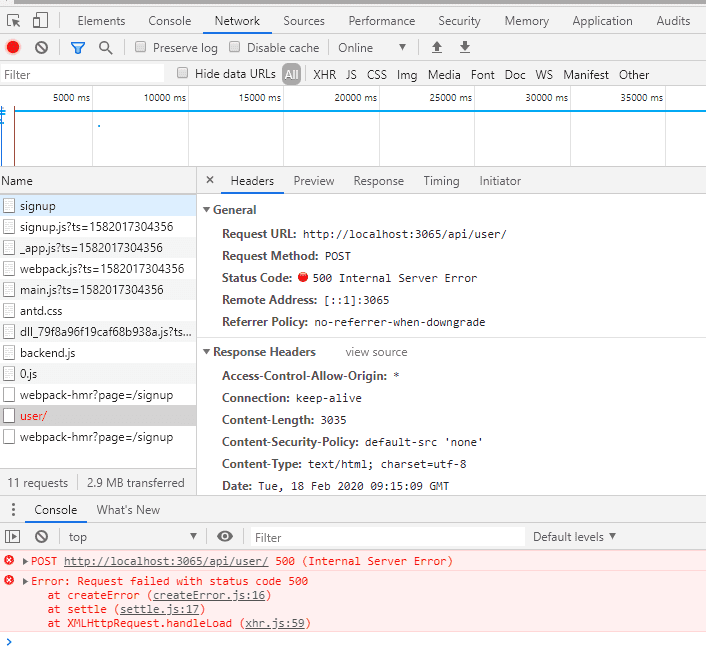Open console live expression eye icon
706x650 pixels.
coord(225,537)
